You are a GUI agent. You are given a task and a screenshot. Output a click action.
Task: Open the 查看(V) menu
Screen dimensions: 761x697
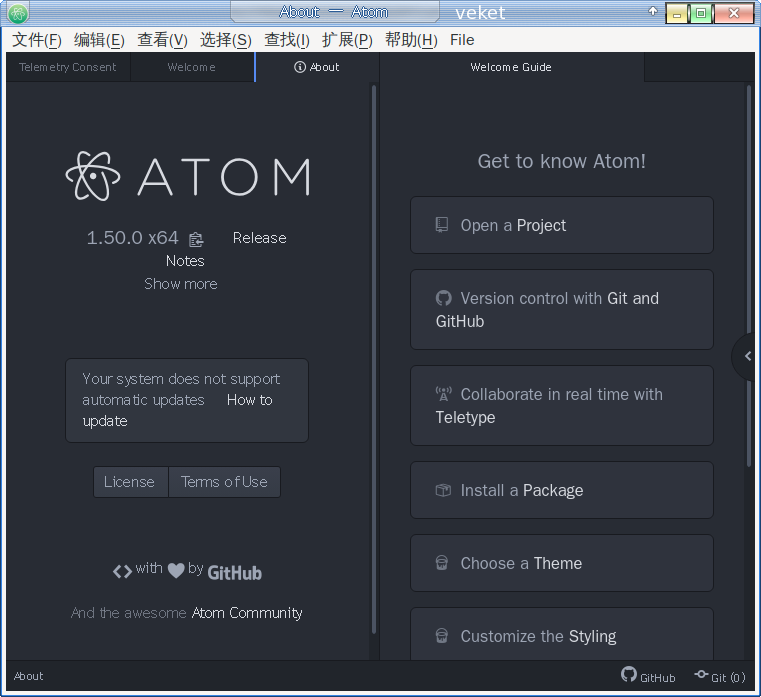(x=162, y=40)
